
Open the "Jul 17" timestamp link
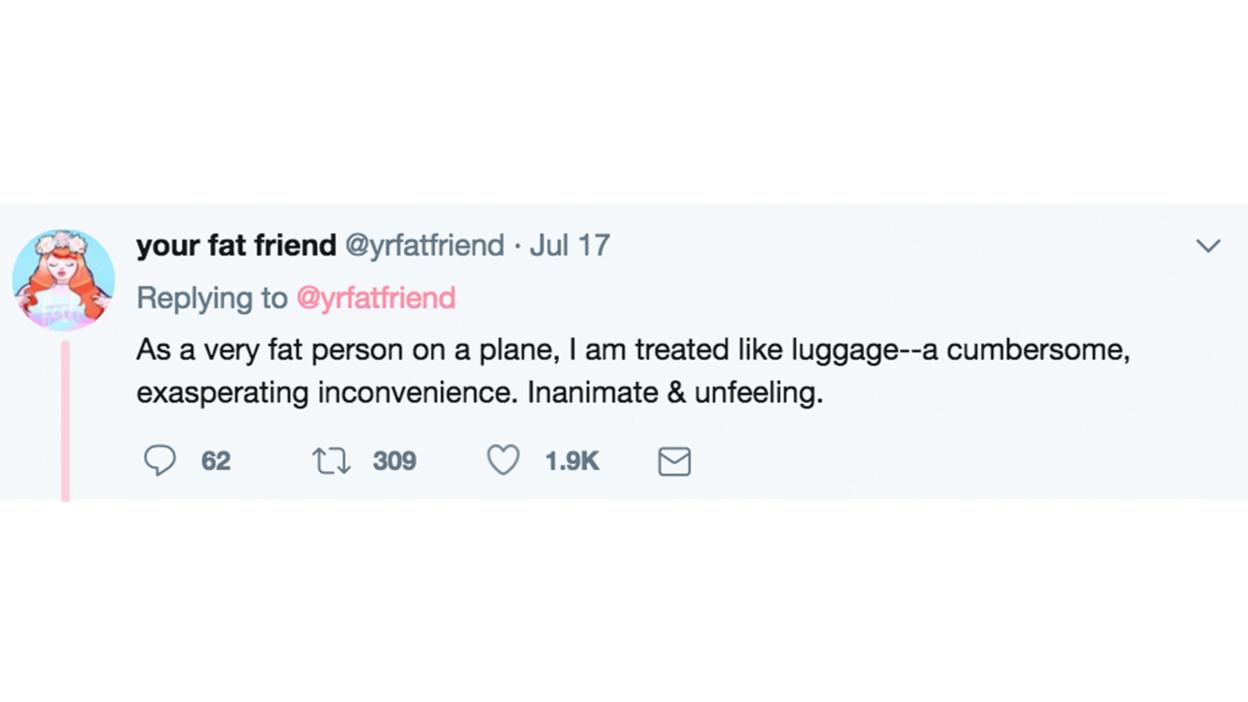[569, 245]
